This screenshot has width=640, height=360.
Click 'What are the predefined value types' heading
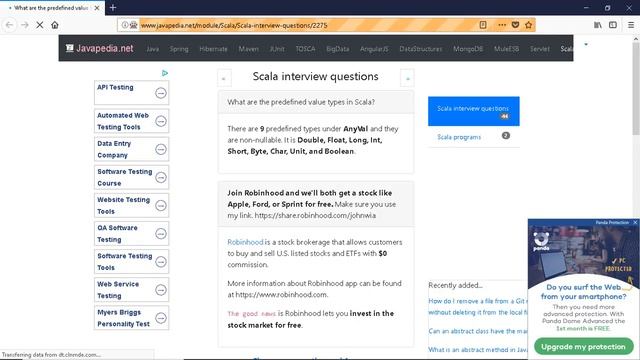(301, 102)
